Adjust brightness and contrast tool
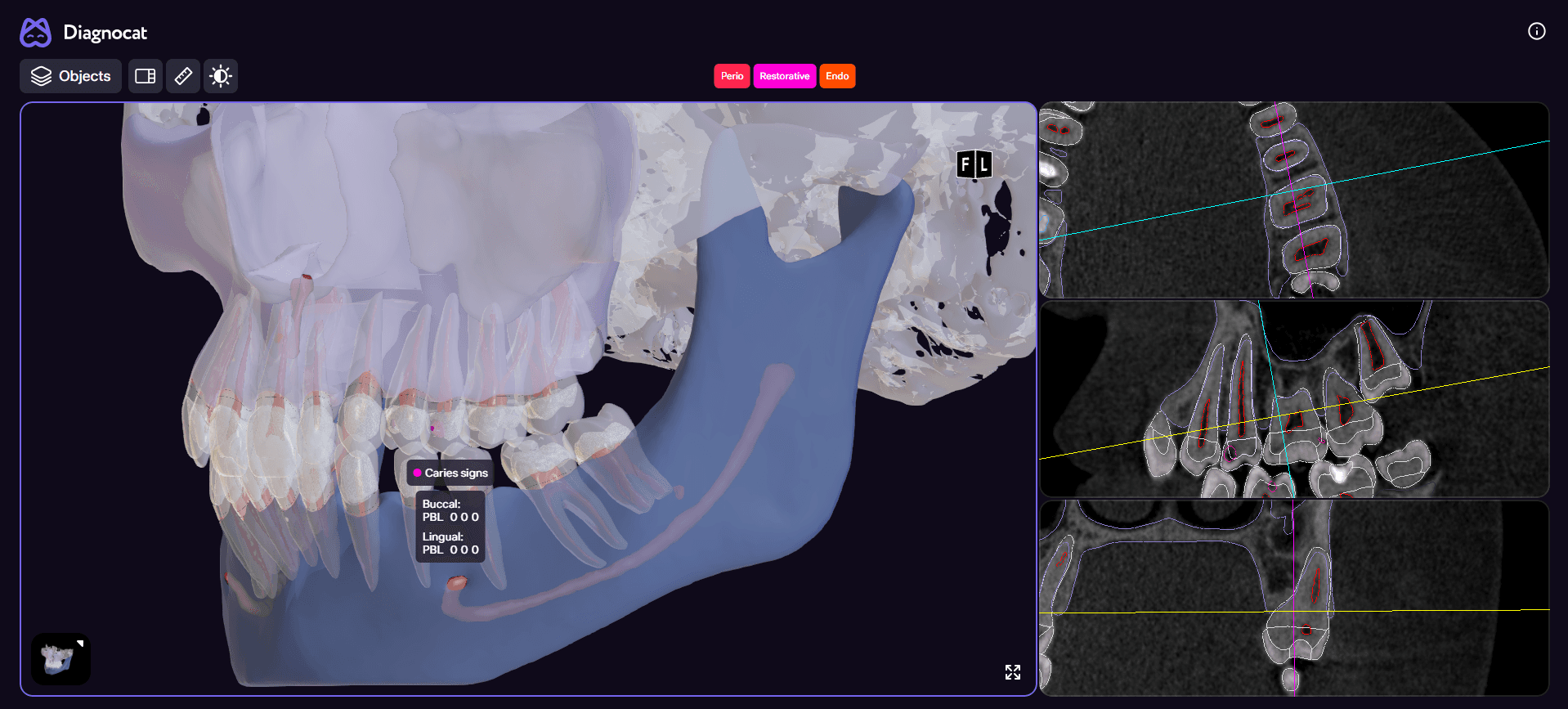The width and height of the screenshot is (1568, 709). [x=221, y=76]
